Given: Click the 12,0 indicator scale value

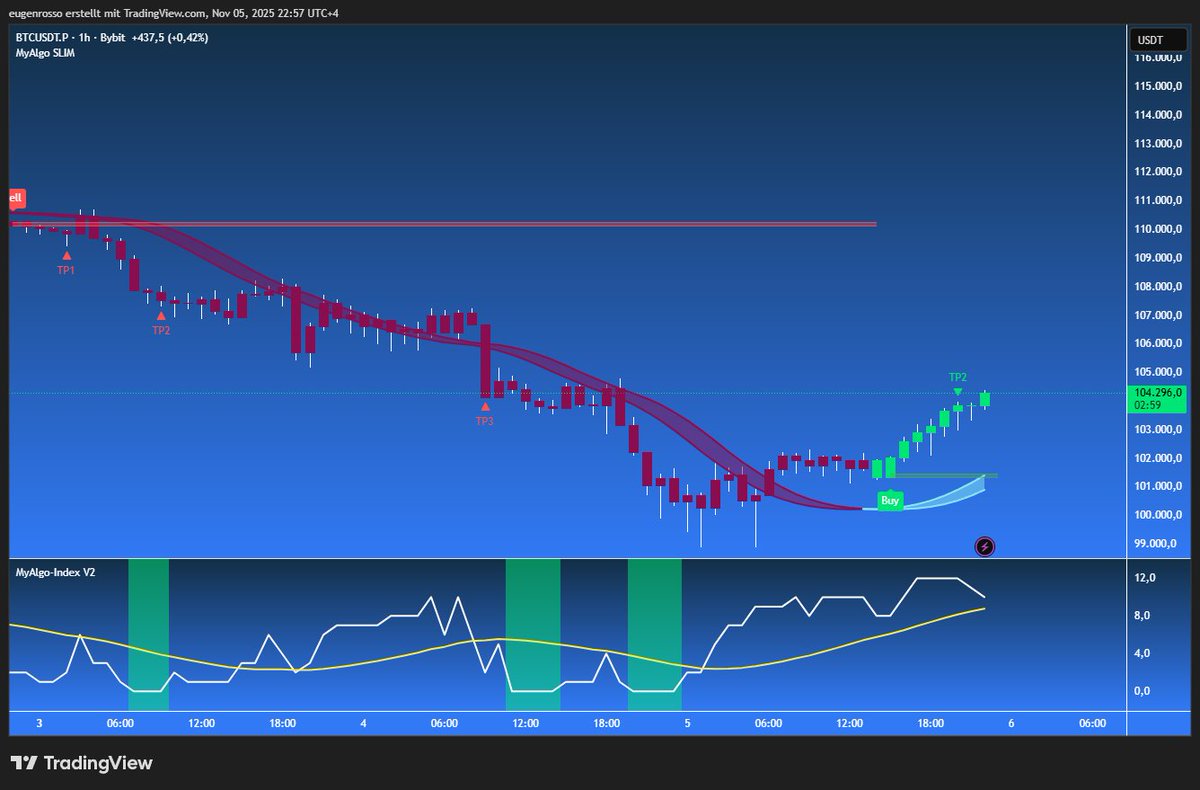Looking at the screenshot, I should pyautogui.click(x=1146, y=578).
